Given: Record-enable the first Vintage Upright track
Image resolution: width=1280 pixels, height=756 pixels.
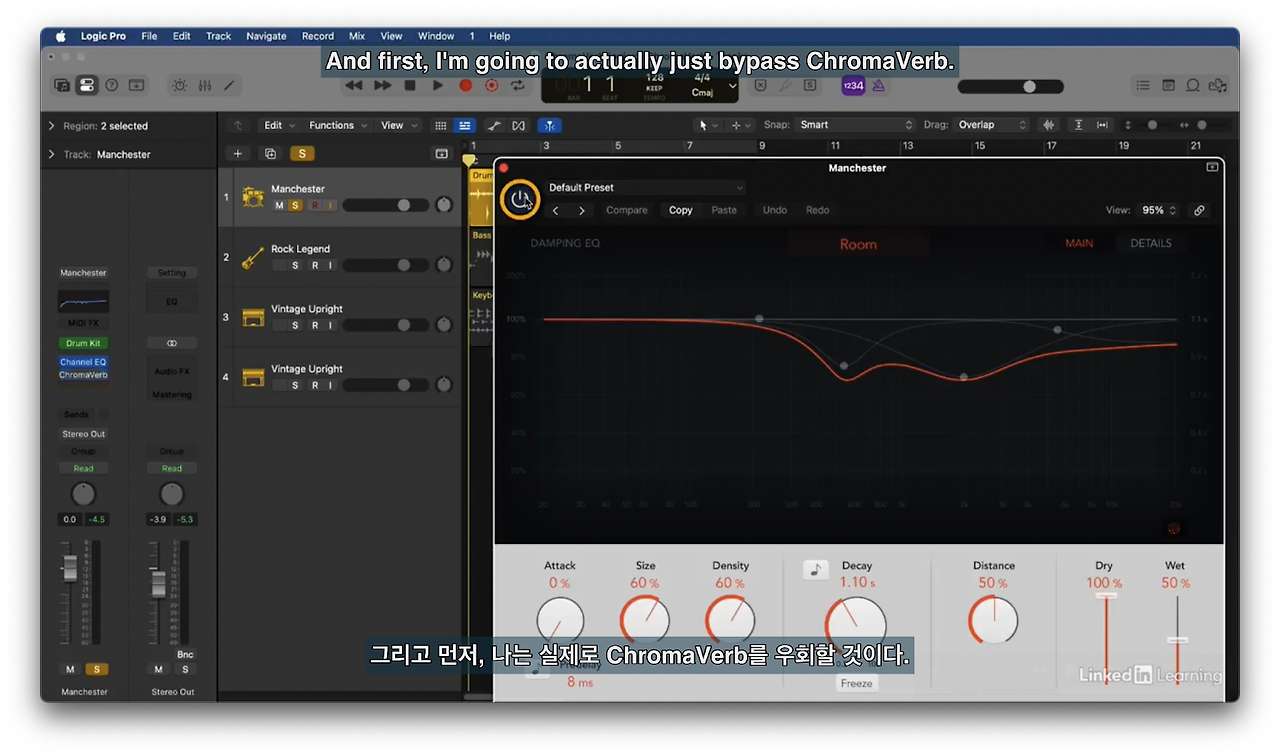Looking at the screenshot, I should pos(314,325).
